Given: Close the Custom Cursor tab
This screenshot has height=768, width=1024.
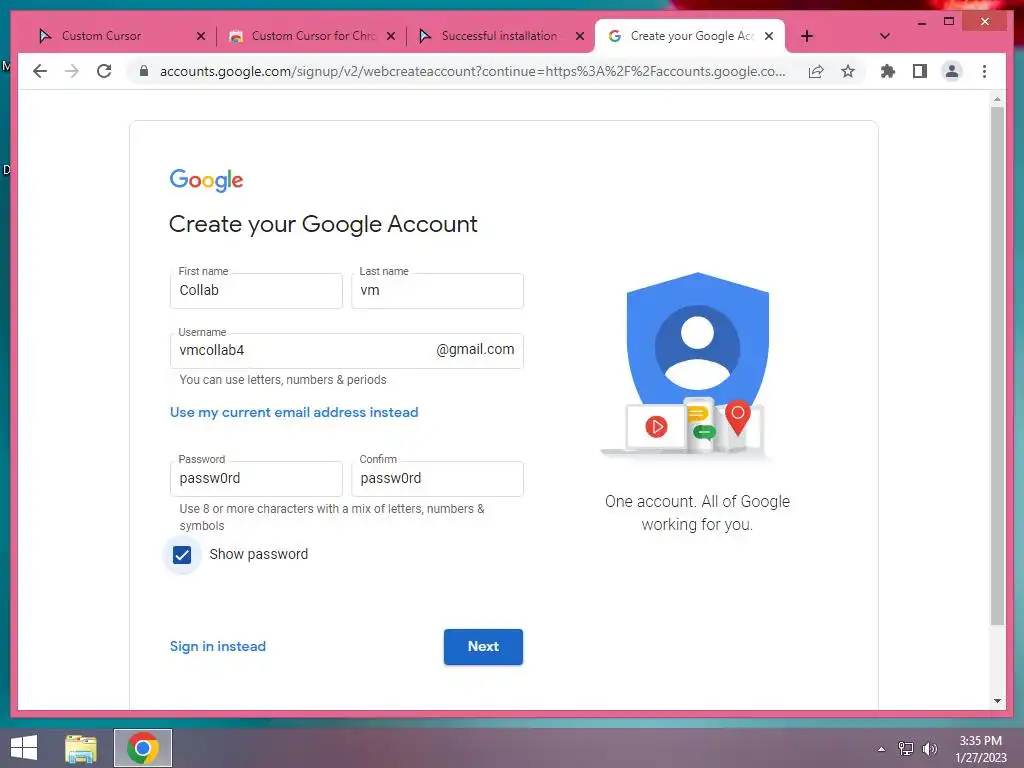Looking at the screenshot, I should pos(201,36).
